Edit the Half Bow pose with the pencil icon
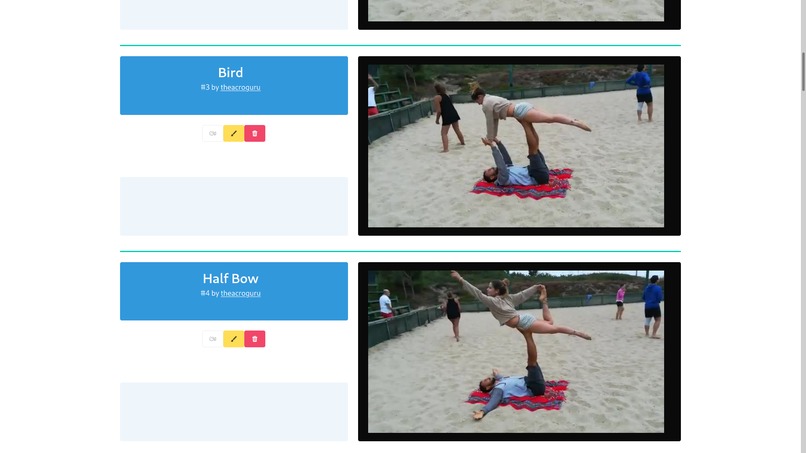The image size is (806, 453). coord(233,339)
